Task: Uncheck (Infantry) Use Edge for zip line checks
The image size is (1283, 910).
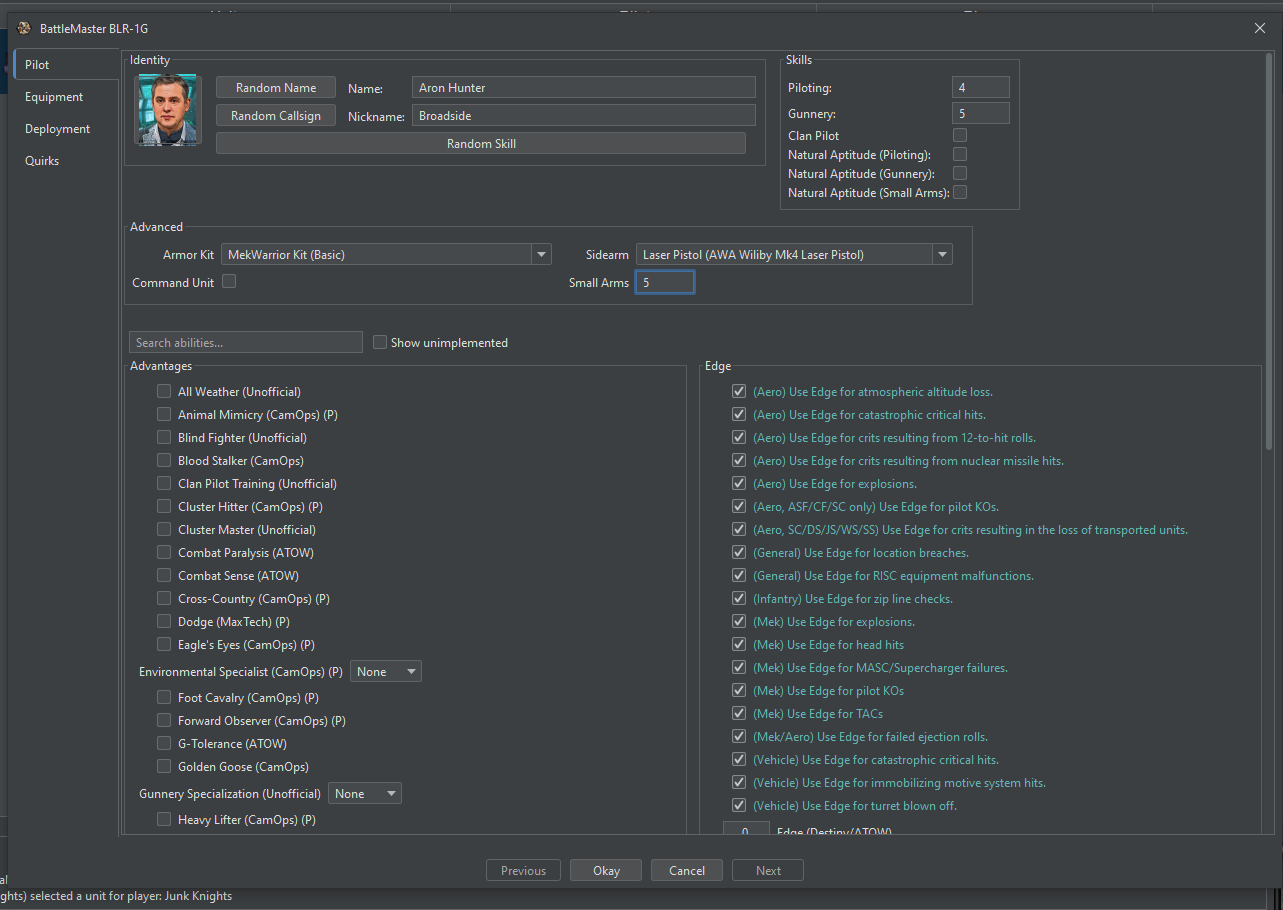Action: click(x=739, y=599)
